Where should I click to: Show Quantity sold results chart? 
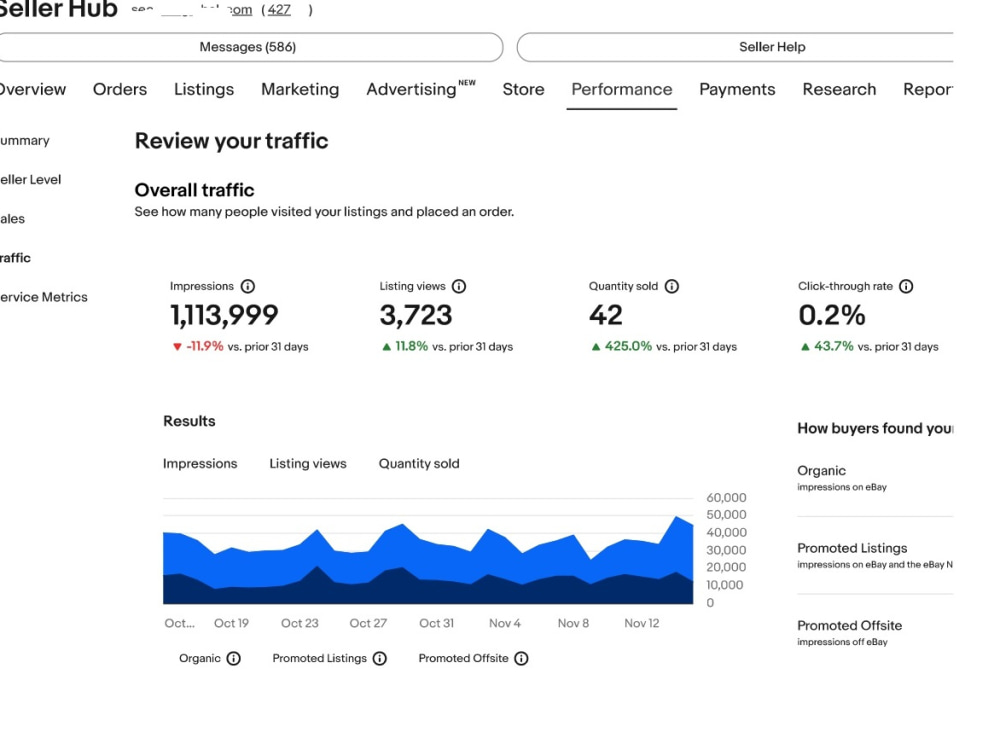tap(419, 464)
